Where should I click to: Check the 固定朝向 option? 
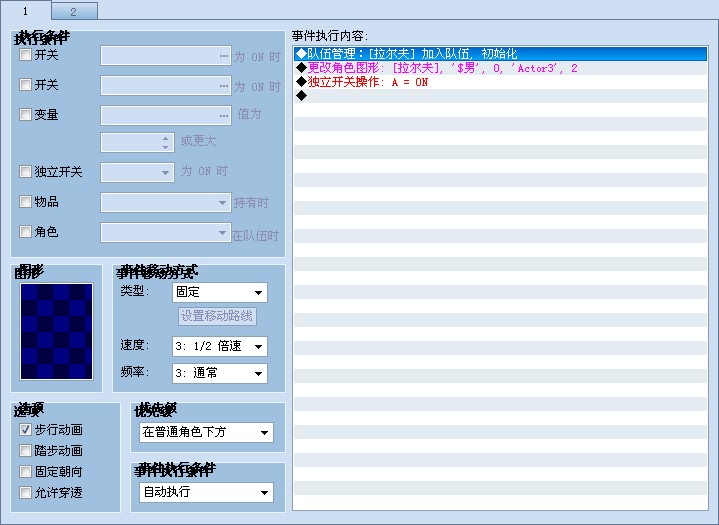25,471
